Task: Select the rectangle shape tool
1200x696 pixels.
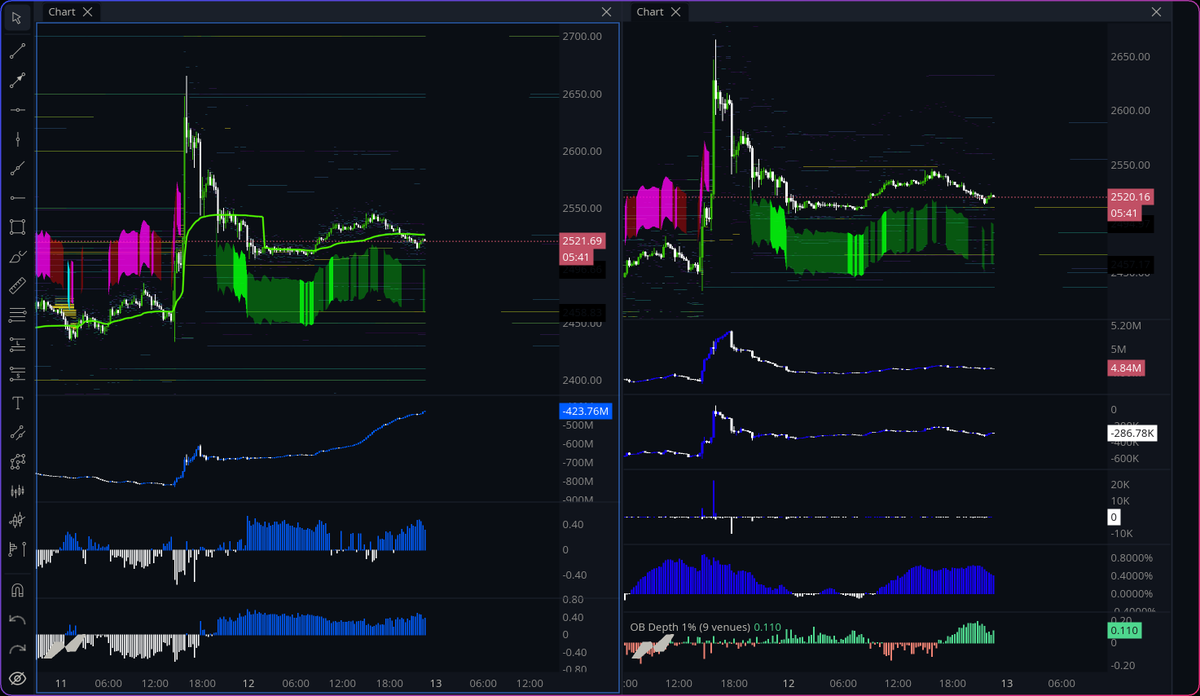Action: [x=17, y=227]
